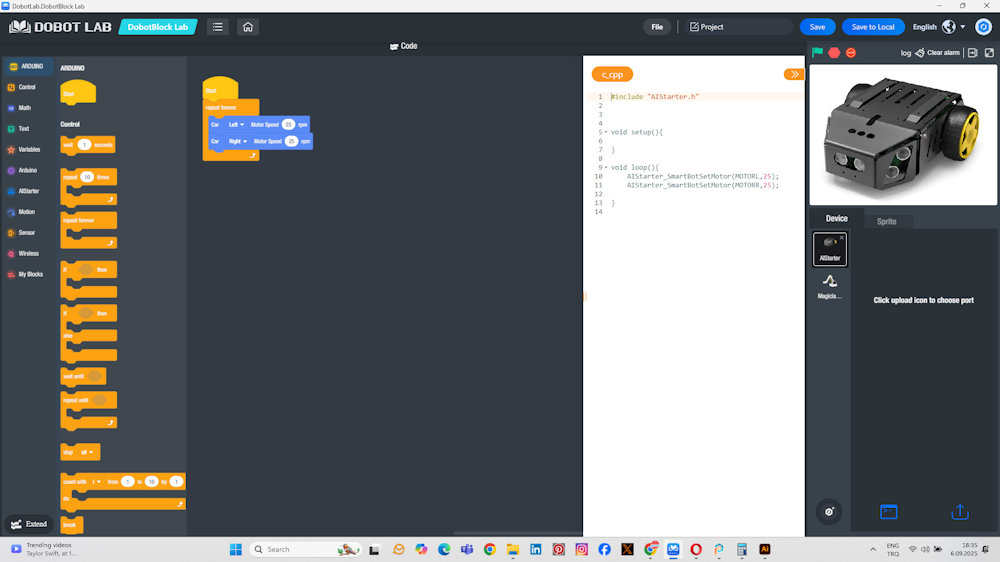This screenshot has height=562, width=1000.
Task: Select the Variables block category
Action: pyautogui.click(x=24, y=149)
